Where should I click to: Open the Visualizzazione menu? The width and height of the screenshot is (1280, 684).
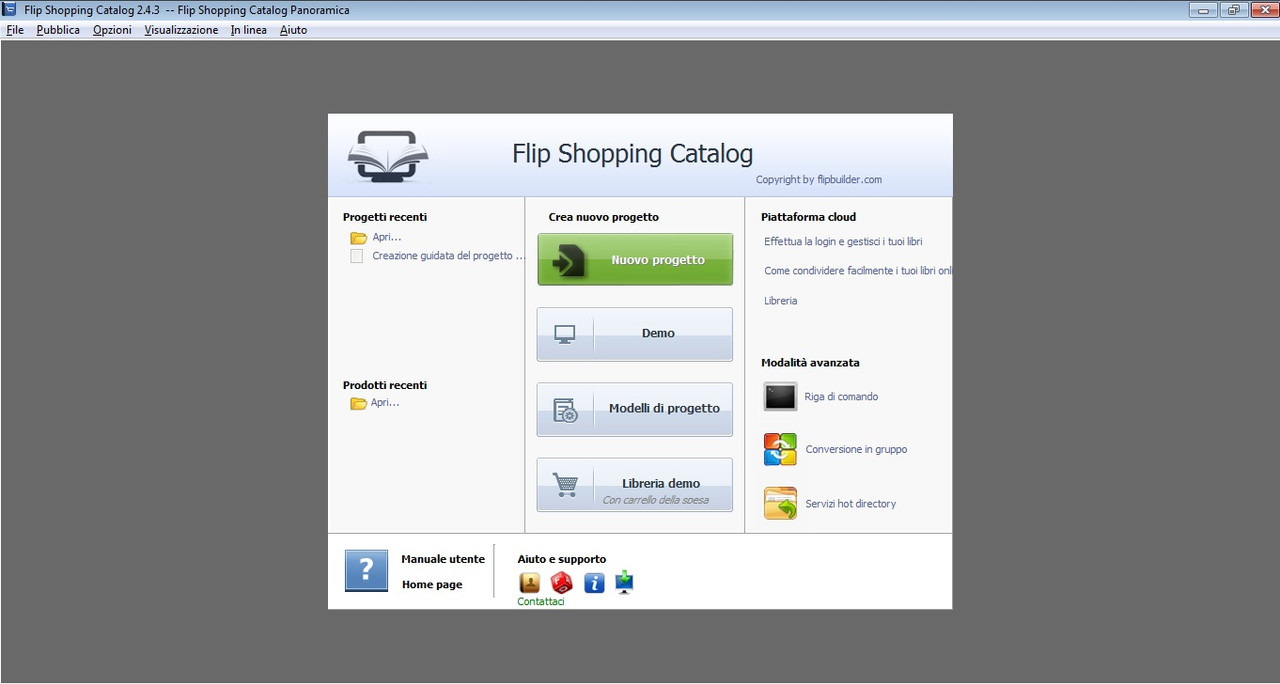181,30
